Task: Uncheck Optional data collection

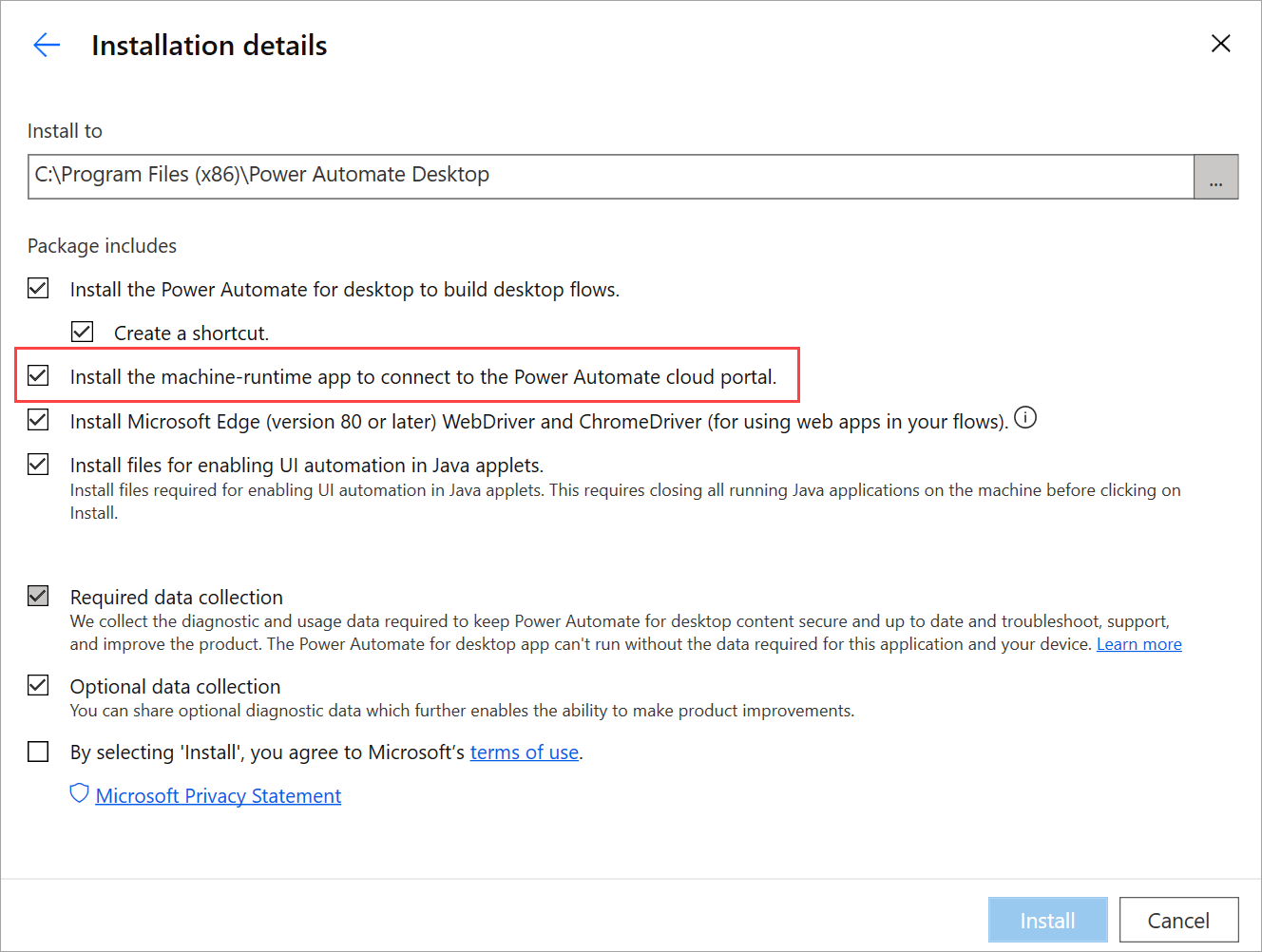Action: click(38, 684)
